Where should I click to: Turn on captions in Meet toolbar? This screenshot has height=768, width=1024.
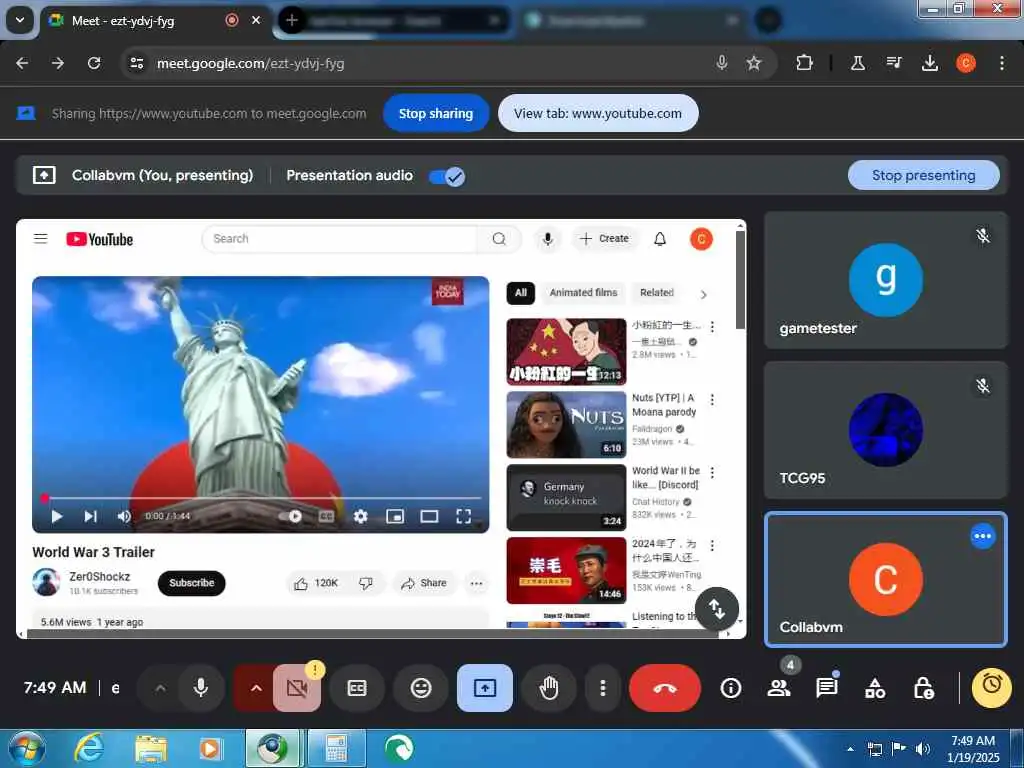(357, 688)
